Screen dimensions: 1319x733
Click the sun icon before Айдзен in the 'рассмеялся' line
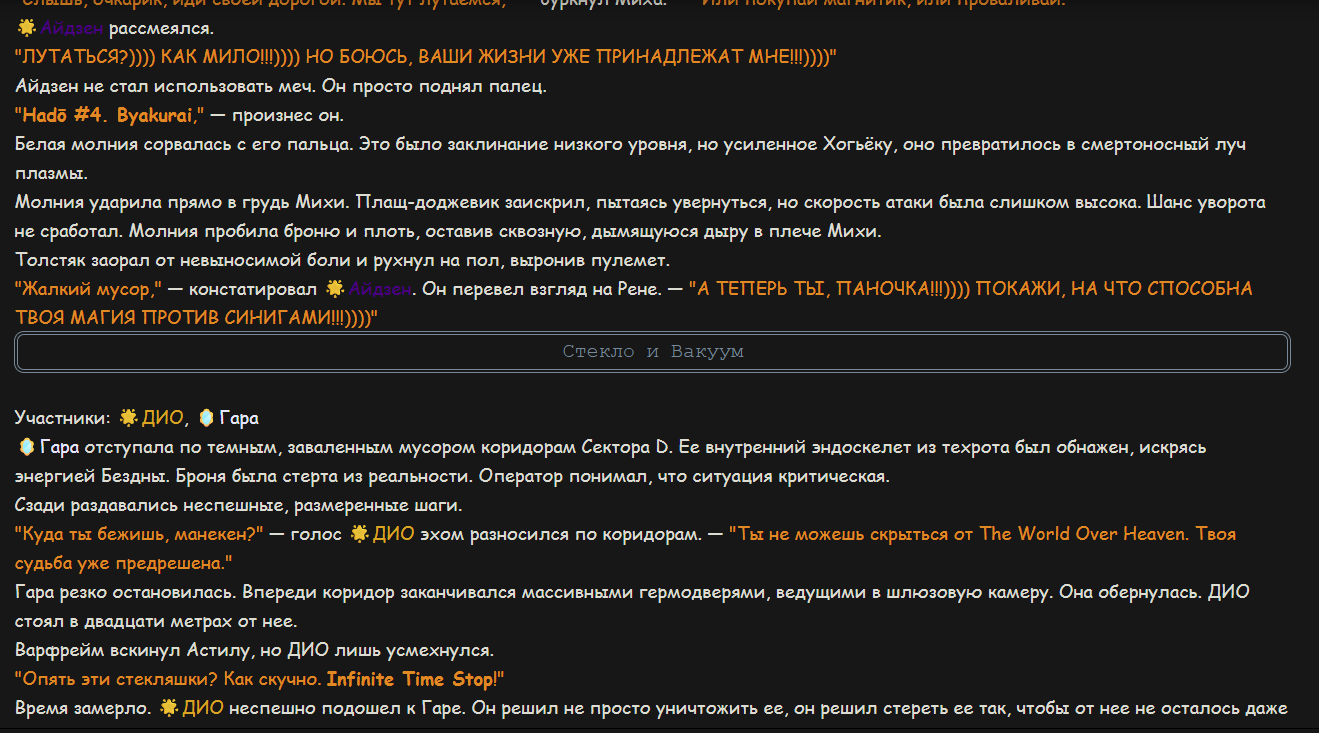tap(26, 28)
